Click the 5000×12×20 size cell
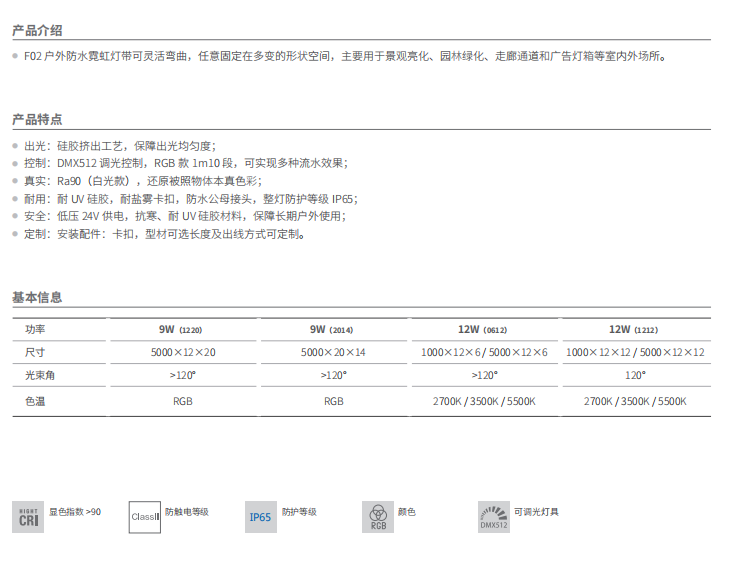The width and height of the screenshot is (741, 573). [x=183, y=352]
